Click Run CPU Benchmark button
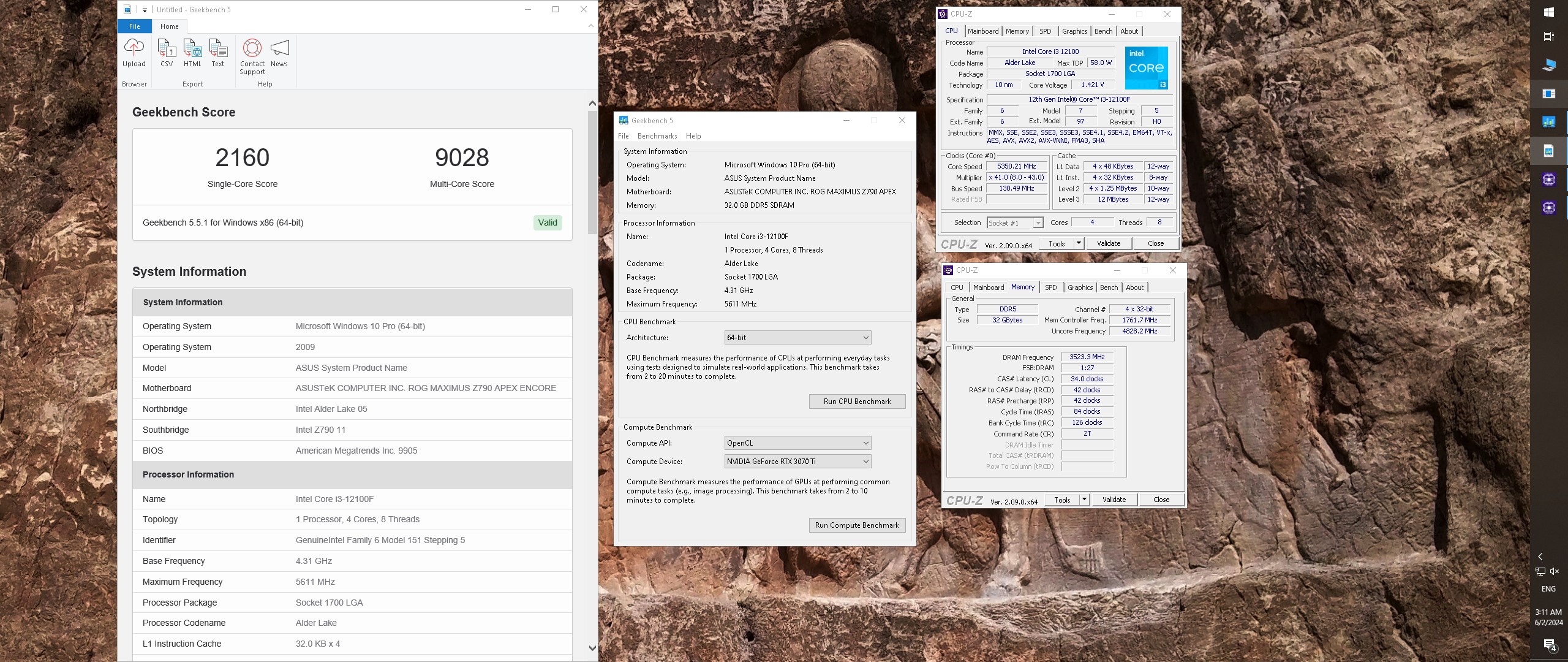Screen dimensions: 1568x662 click(x=857, y=401)
